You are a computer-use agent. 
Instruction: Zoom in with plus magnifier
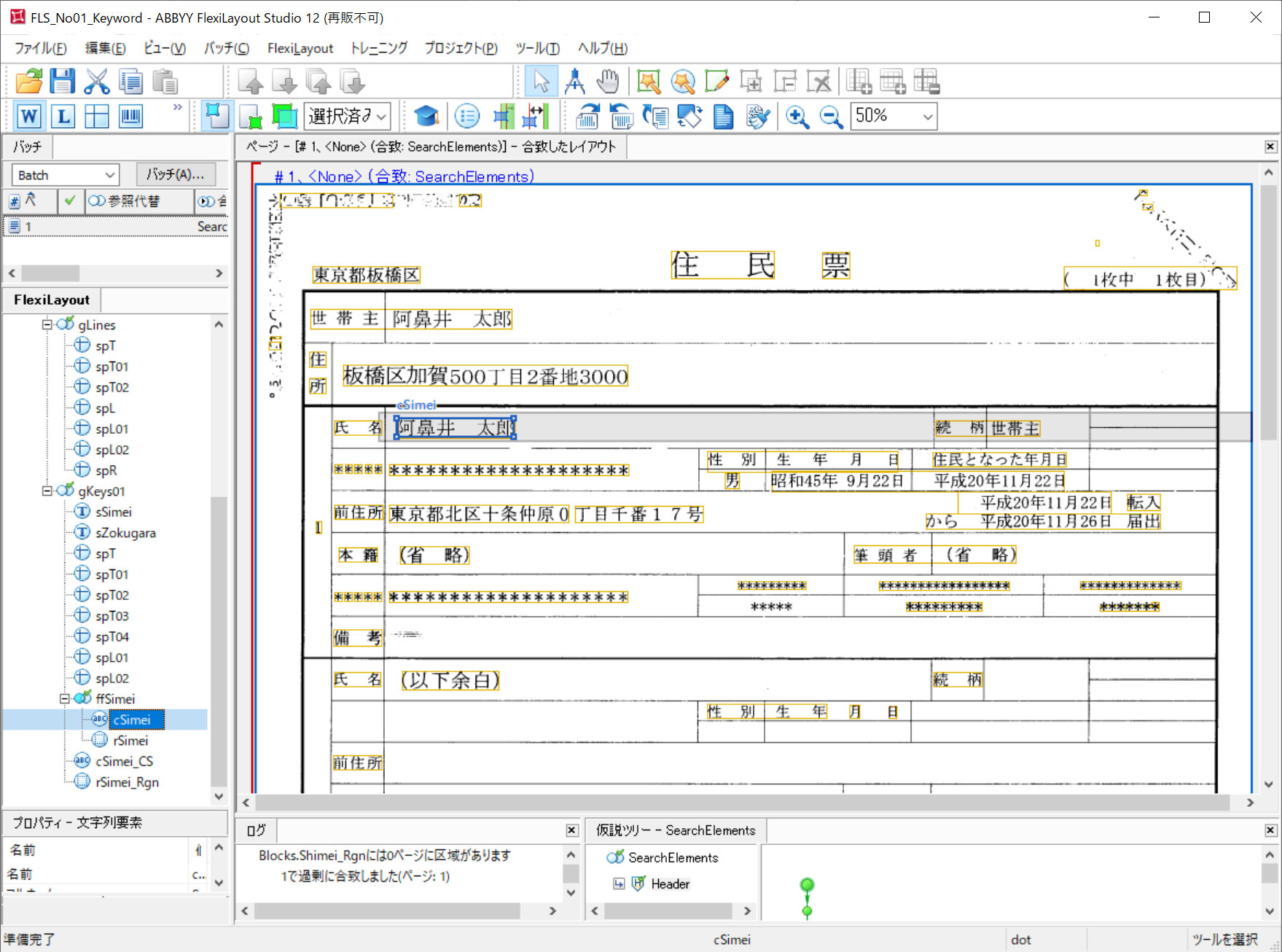point(797,116)
